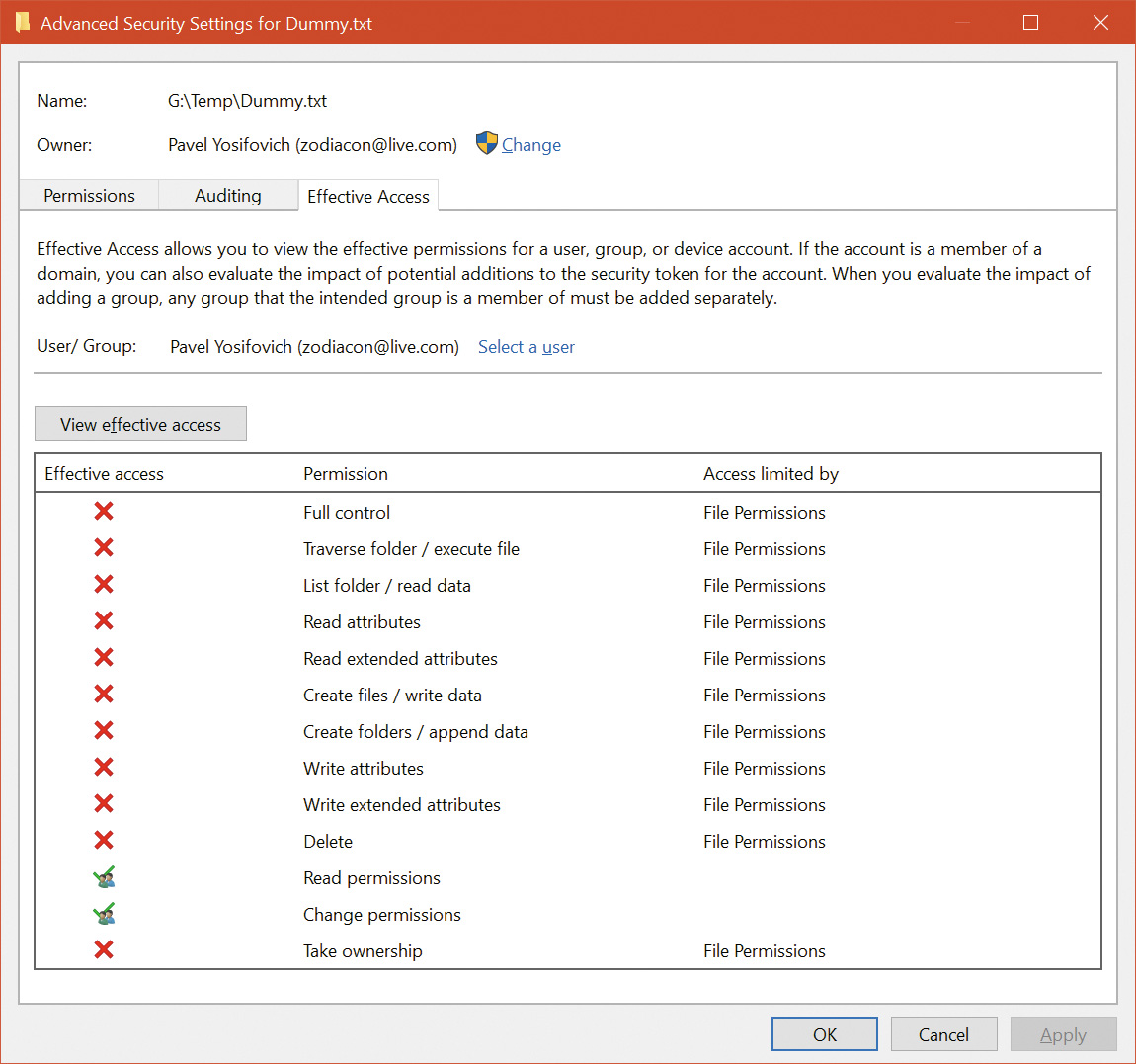
Task: Click the folder icon in the title bar
Action: (22, 23)
